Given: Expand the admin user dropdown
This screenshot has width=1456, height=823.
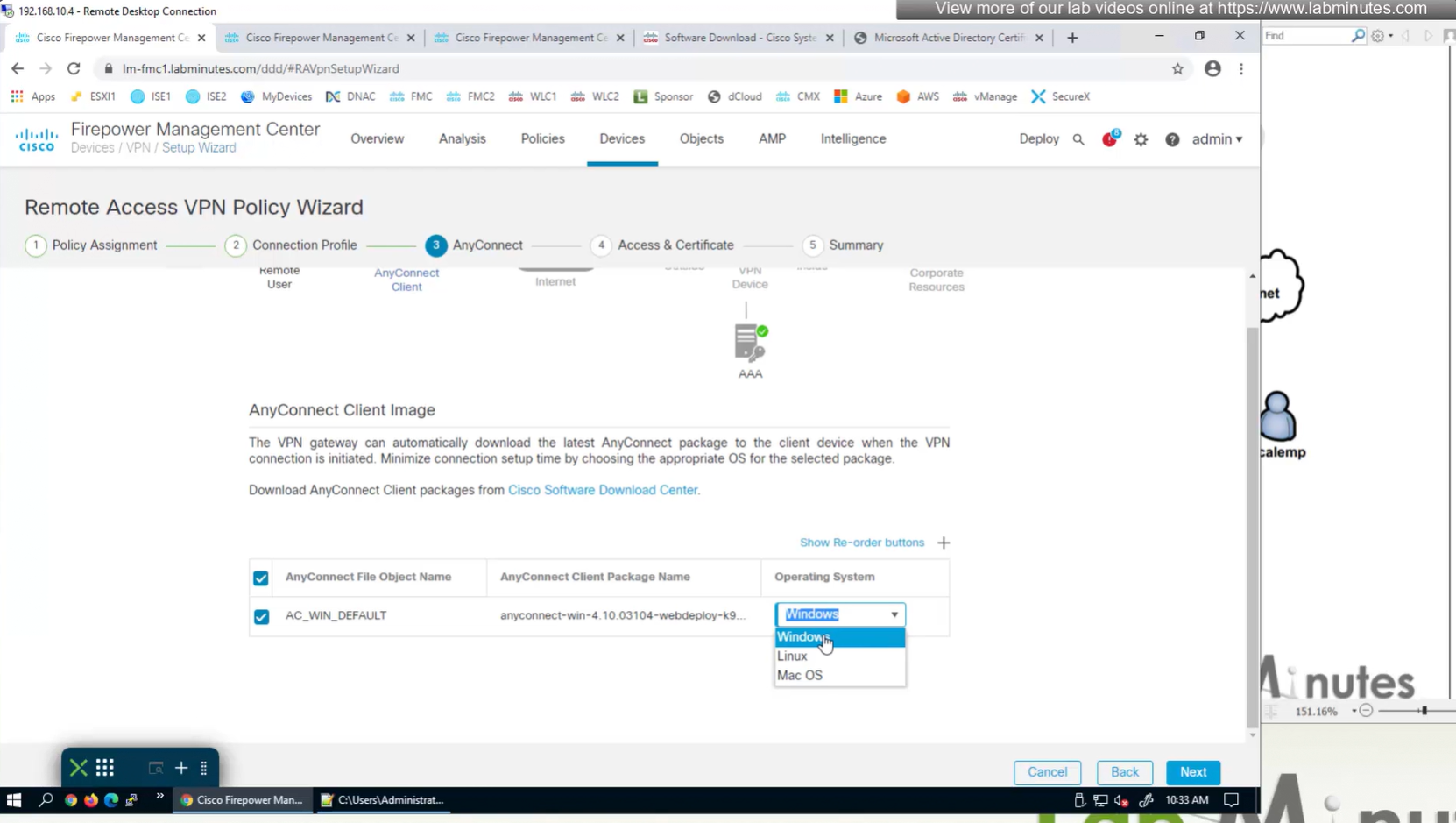Looking at the screenshot, I should pos(1217,139).
